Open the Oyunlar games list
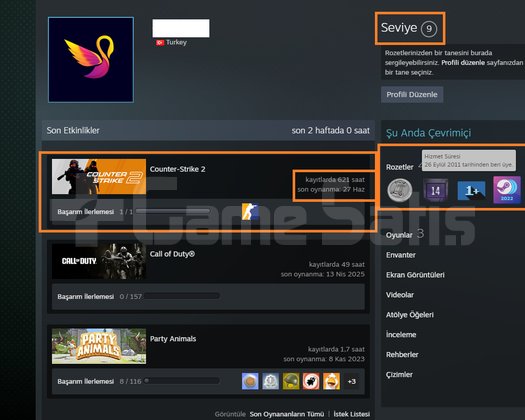The height and width of the screenshot is (420, 525). pyautogui.click(x=399, y=235)
